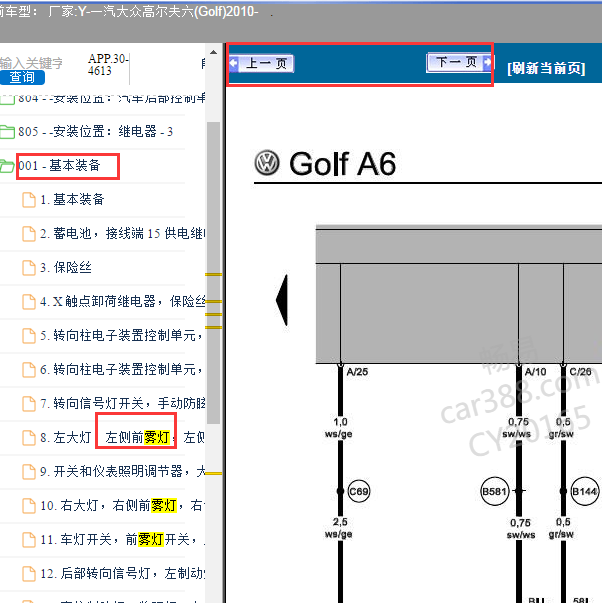602x603 pixels.
Task: Click connector node C69 in the diagram
Action: (359, 491)
